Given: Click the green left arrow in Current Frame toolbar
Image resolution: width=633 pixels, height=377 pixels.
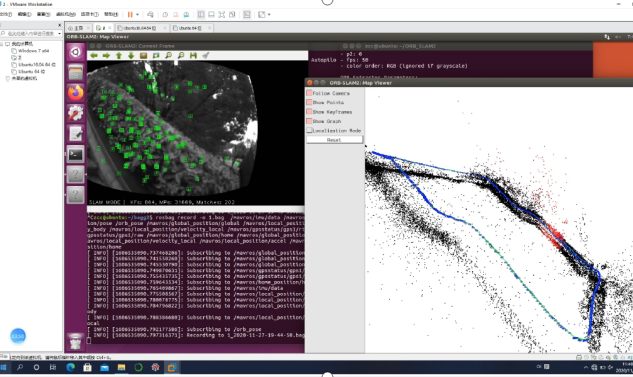Looking at the screenshot, I should [x=94, y=55].
